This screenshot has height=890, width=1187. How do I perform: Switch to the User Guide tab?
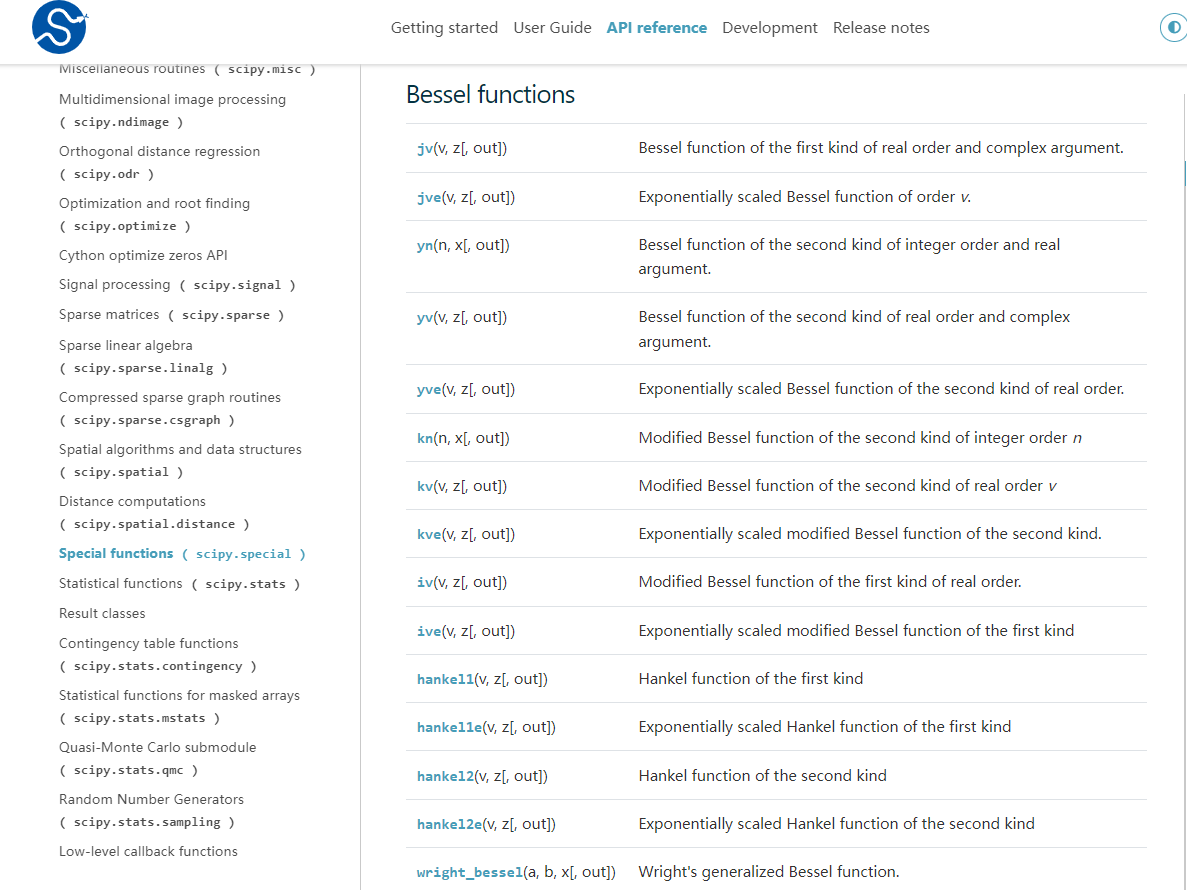552,27
